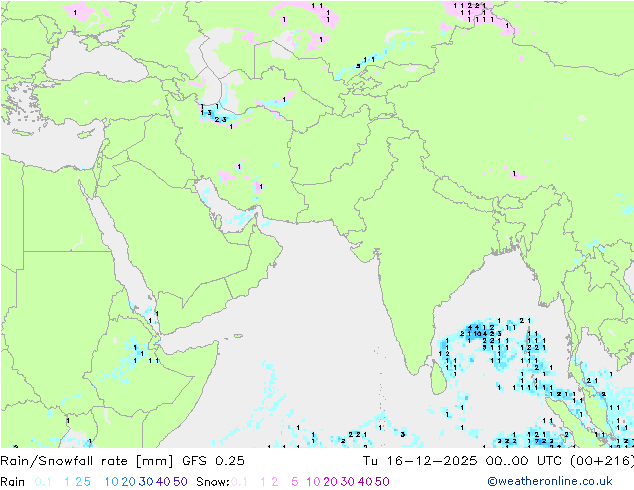
Task: Select the 10 value in Snow legend
Action: coord(313,482)
